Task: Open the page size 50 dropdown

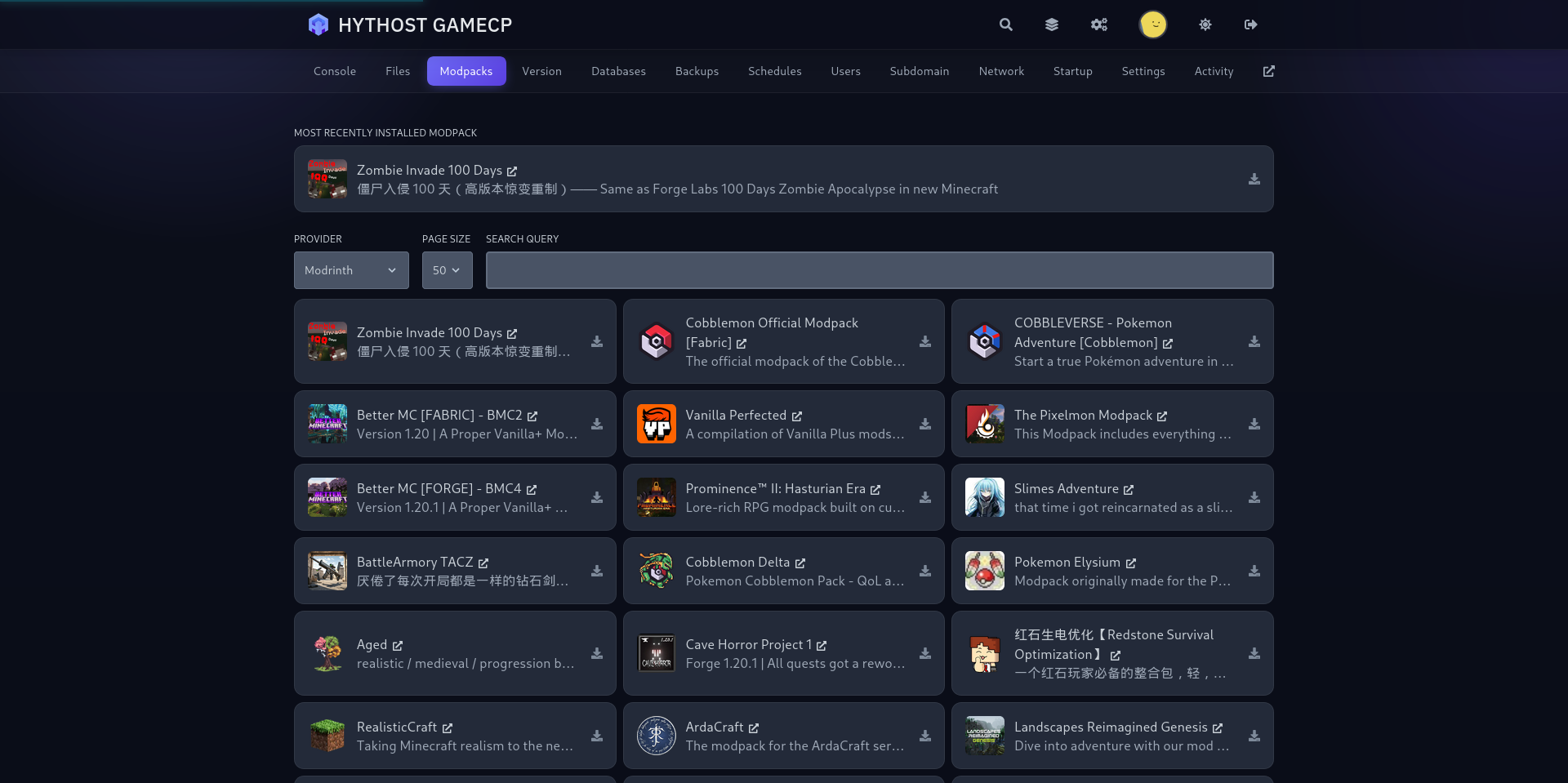Action: [x=447, y=270]
